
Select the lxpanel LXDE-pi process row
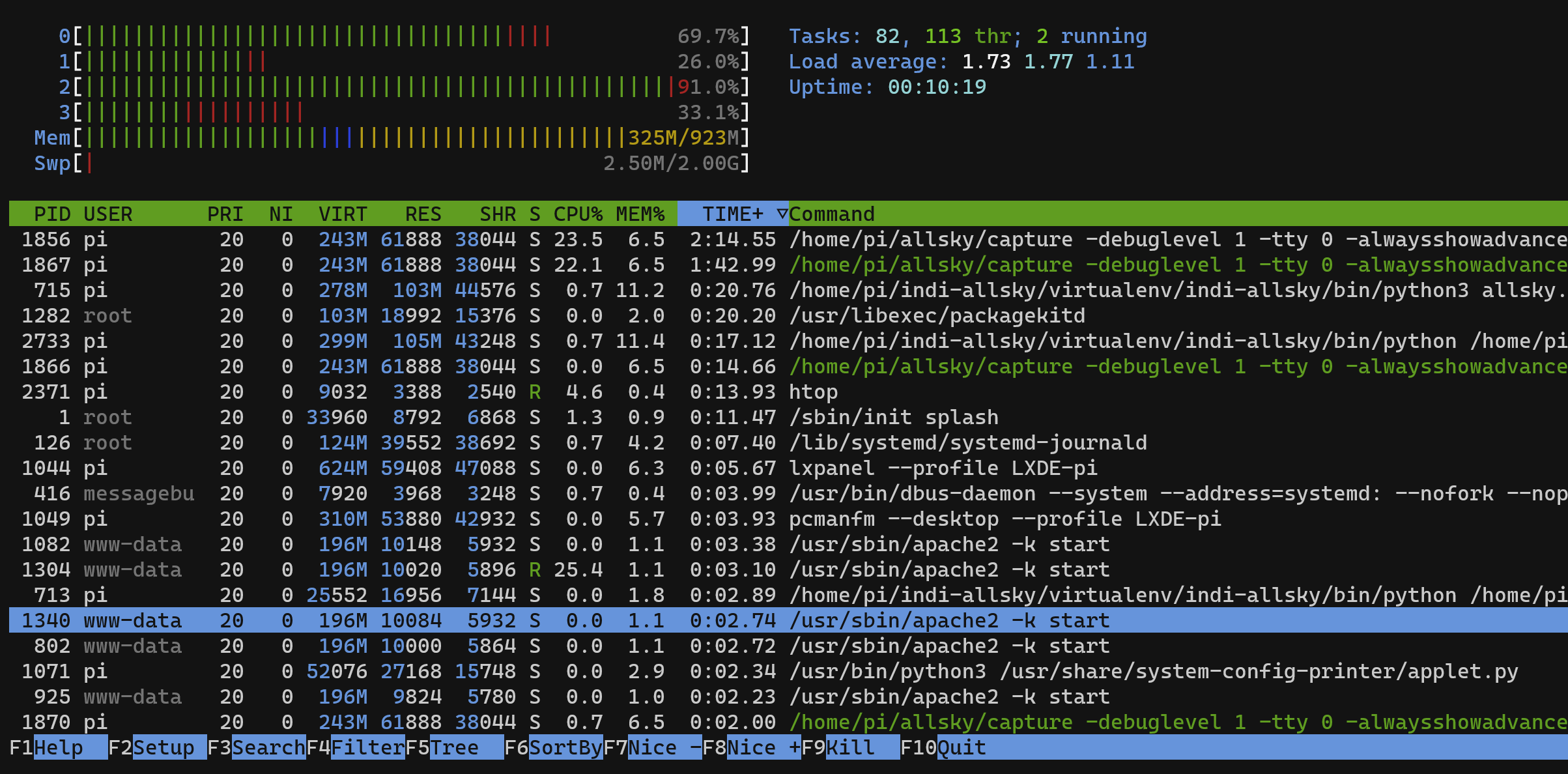(942, 468)
